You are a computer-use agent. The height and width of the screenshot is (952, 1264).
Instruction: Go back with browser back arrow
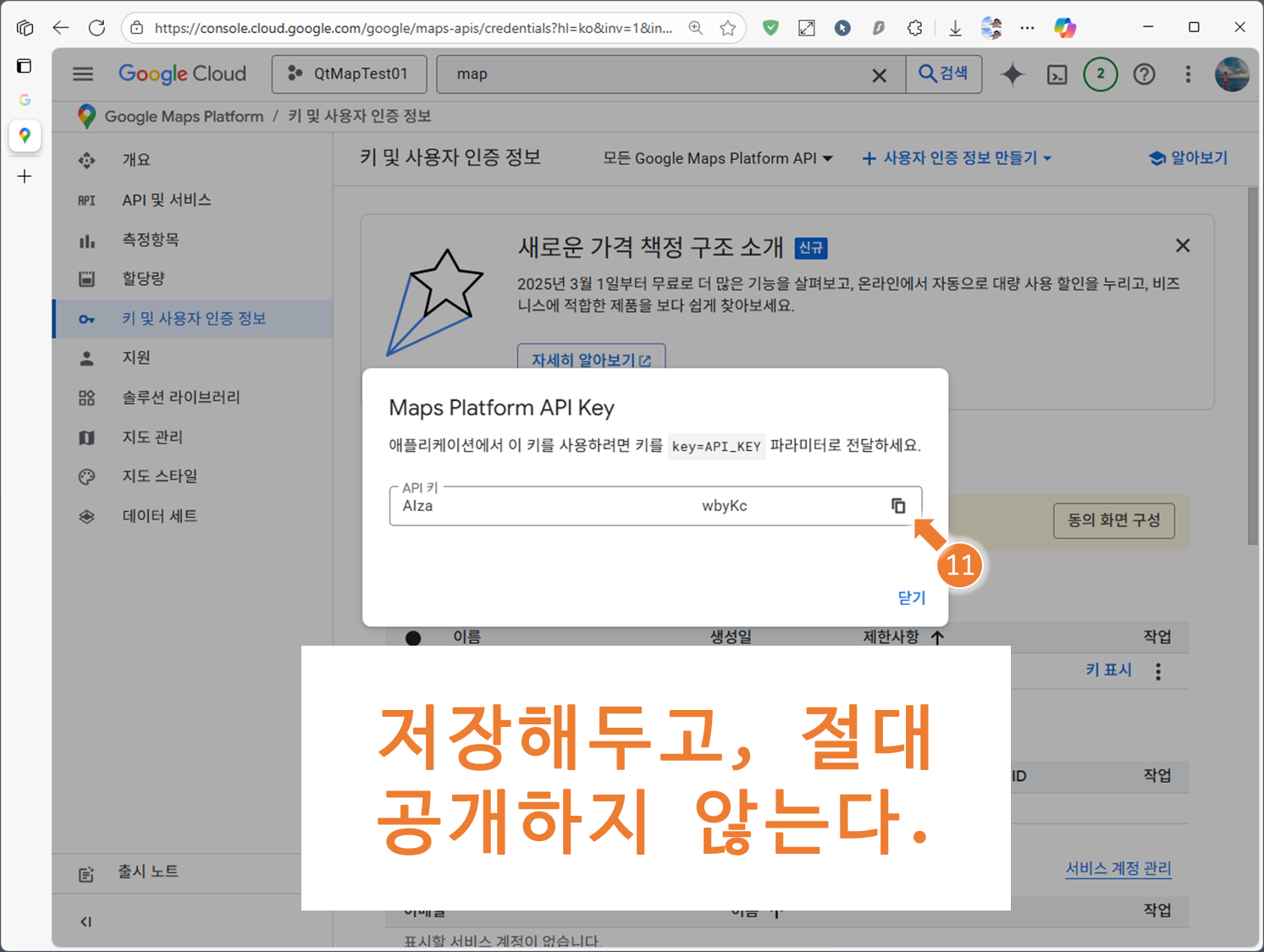60,28
